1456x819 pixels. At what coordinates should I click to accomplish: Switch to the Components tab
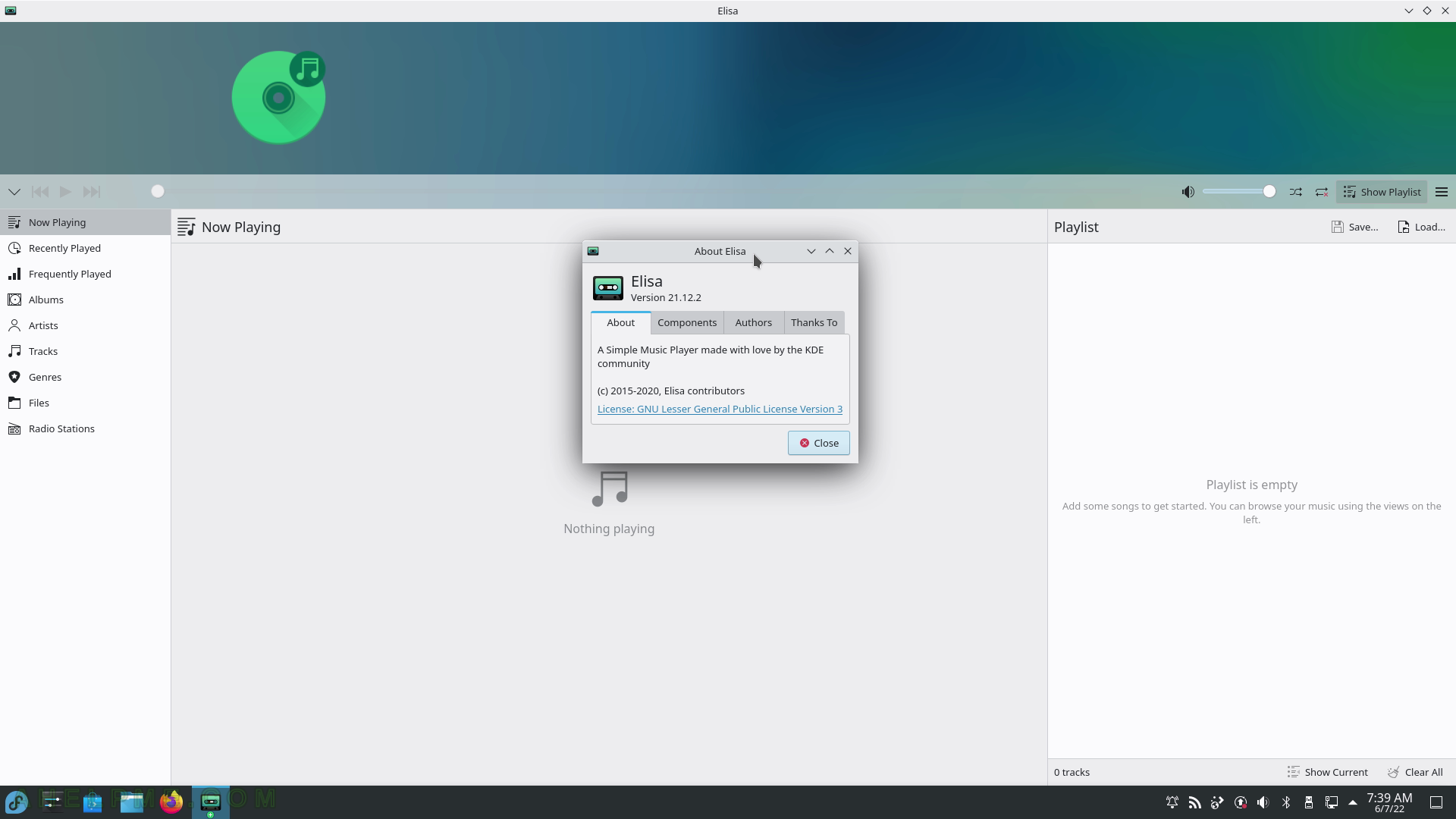(687, 322)
